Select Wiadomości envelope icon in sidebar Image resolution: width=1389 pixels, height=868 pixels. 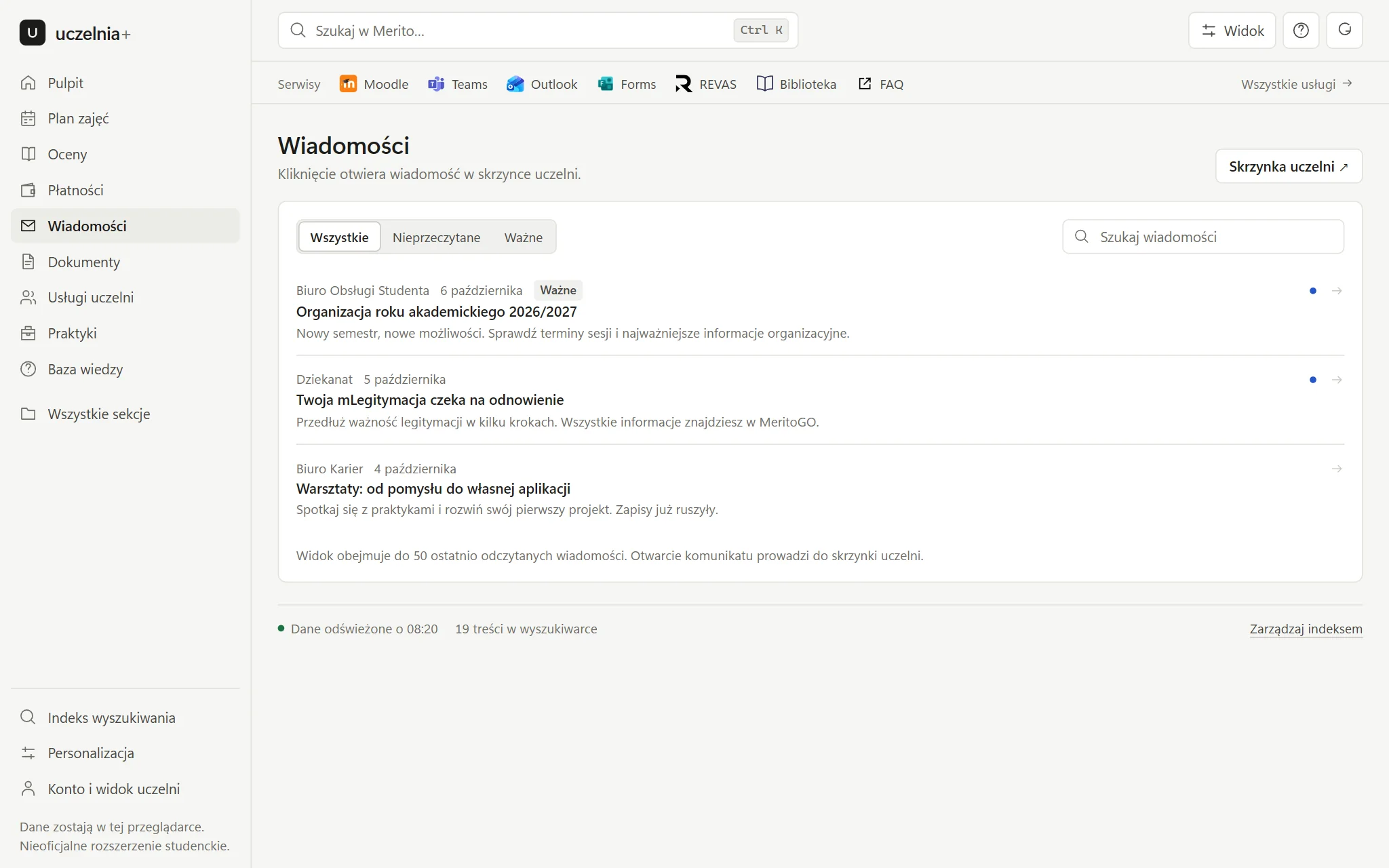click(x=28, y=226)
